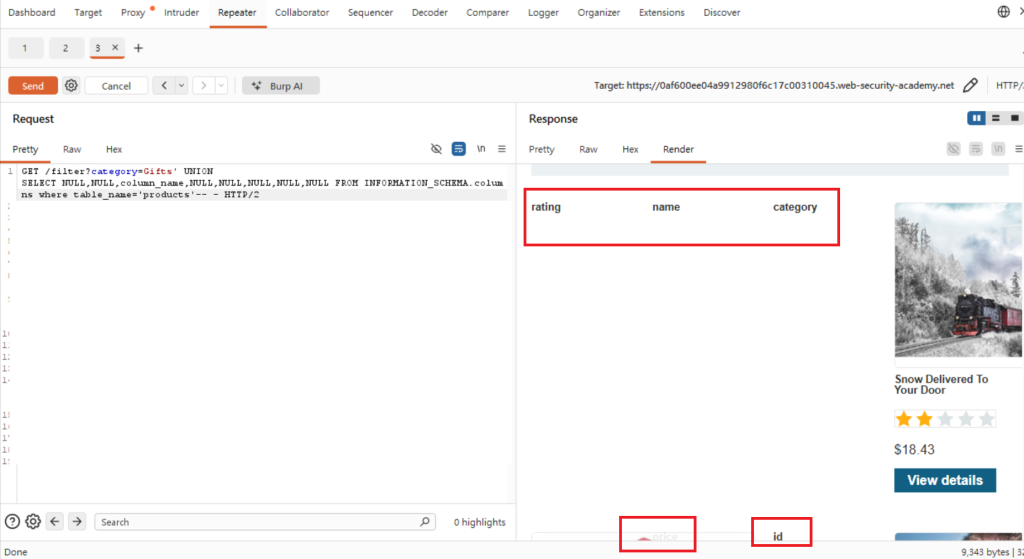Open the Extensions tab
The image size is (1024, 559).
[662, 12]
